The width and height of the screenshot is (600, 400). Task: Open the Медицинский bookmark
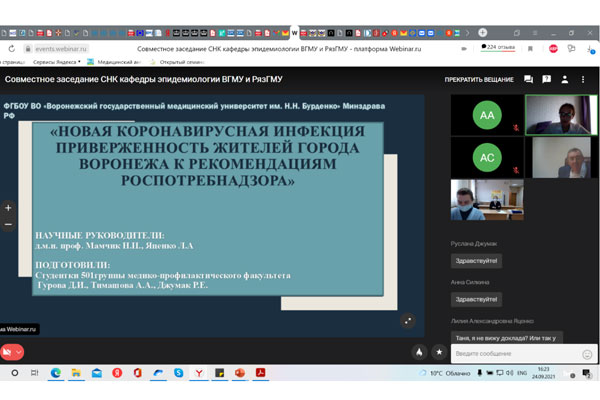114,62
